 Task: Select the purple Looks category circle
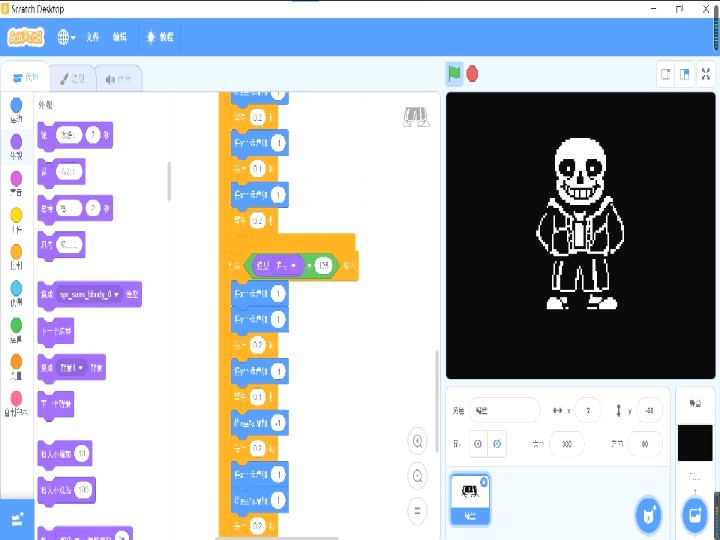pyautogui.click(x=16, y=141)
